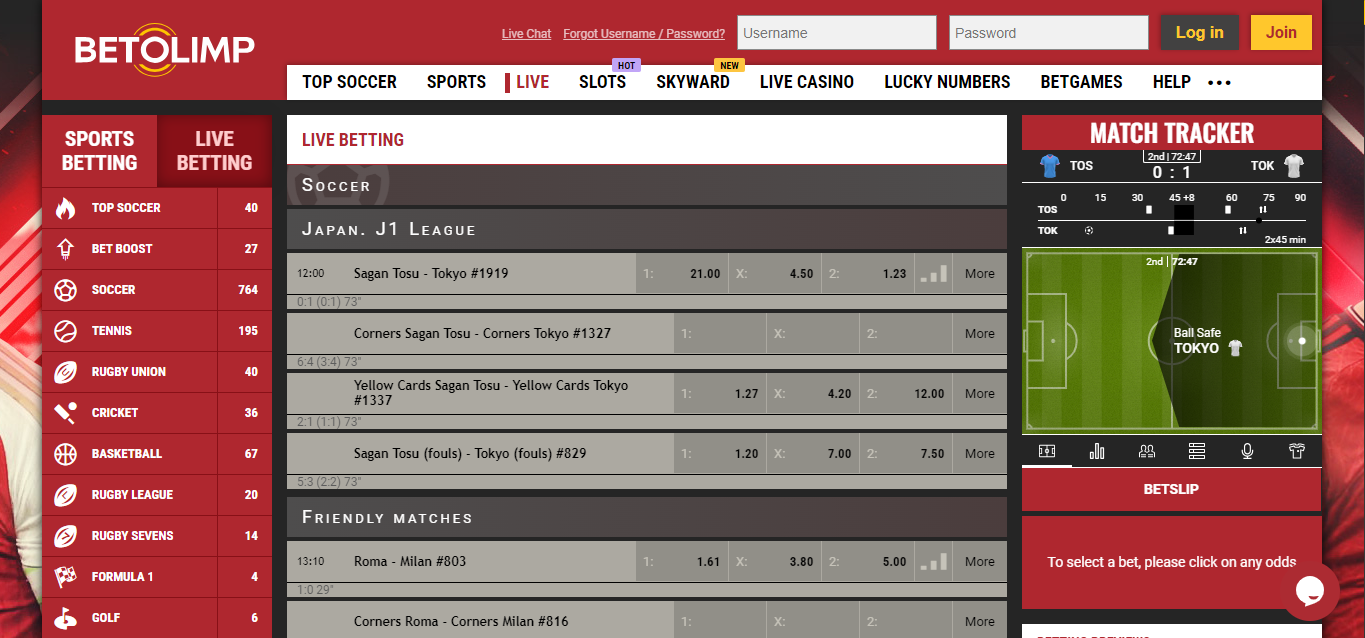The width and height of the screenshot is (1365, 638).
Task: Open the lineups jersey icon in match tracker
Action: [x=1297, y=452]
